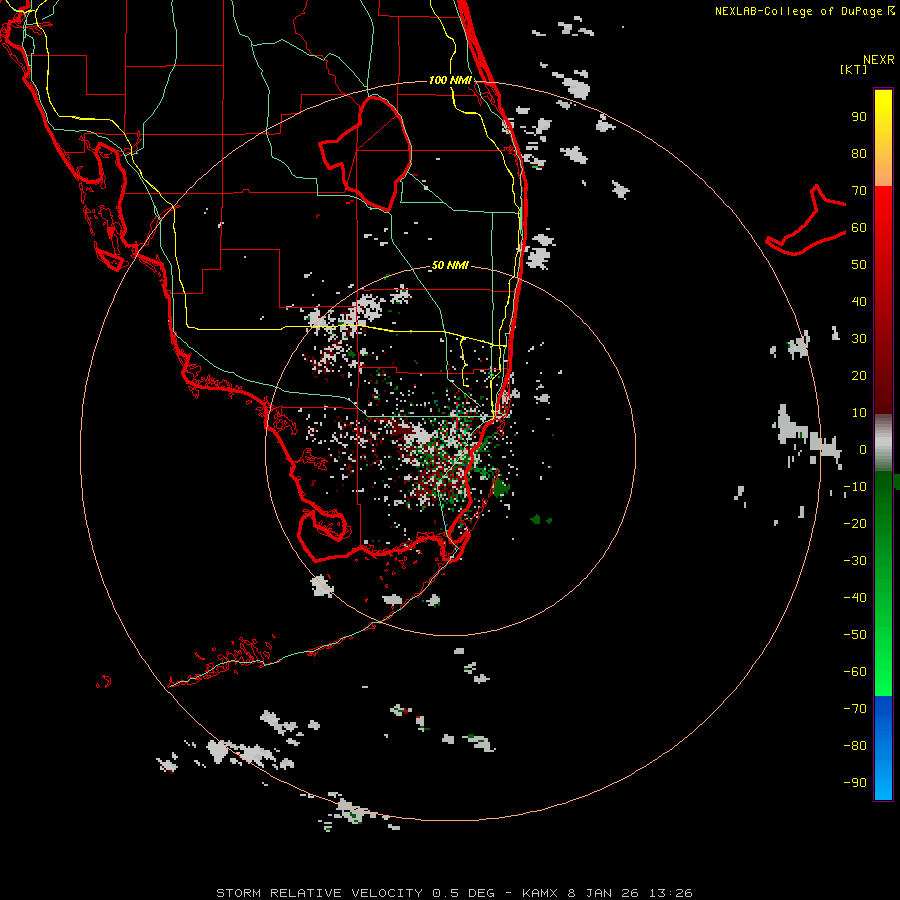This screenshot has height=900, width=900.
Task: Click the [KT] units label
Action: [854, 69]
